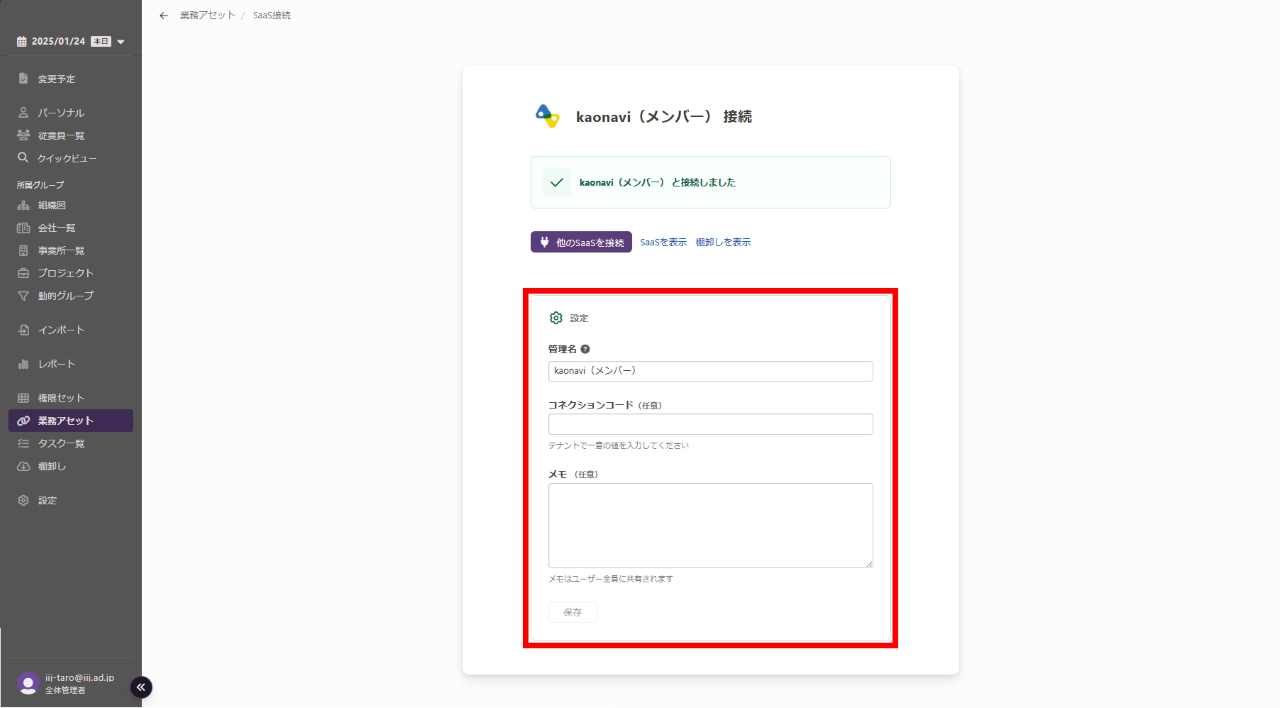1280x708 pixels.
Task: Click the プロジェクト briefcase icon
Action: [23, 273]
